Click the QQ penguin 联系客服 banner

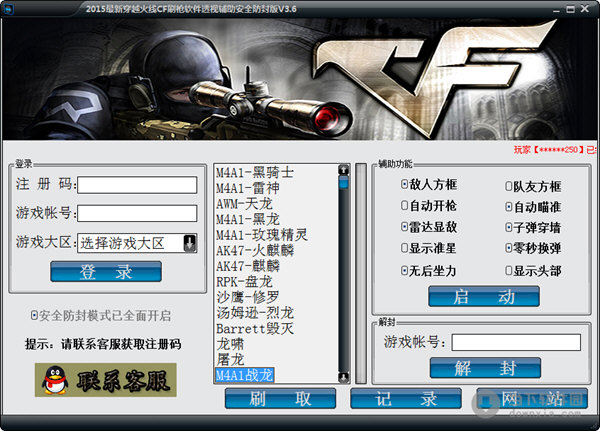point(106,380)
